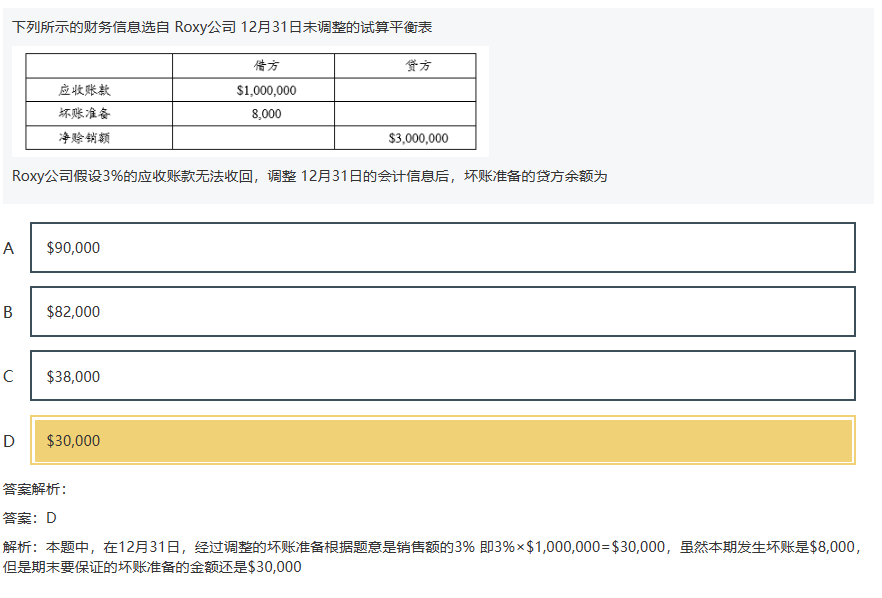Click the letter label D

(x=9, y=441)
